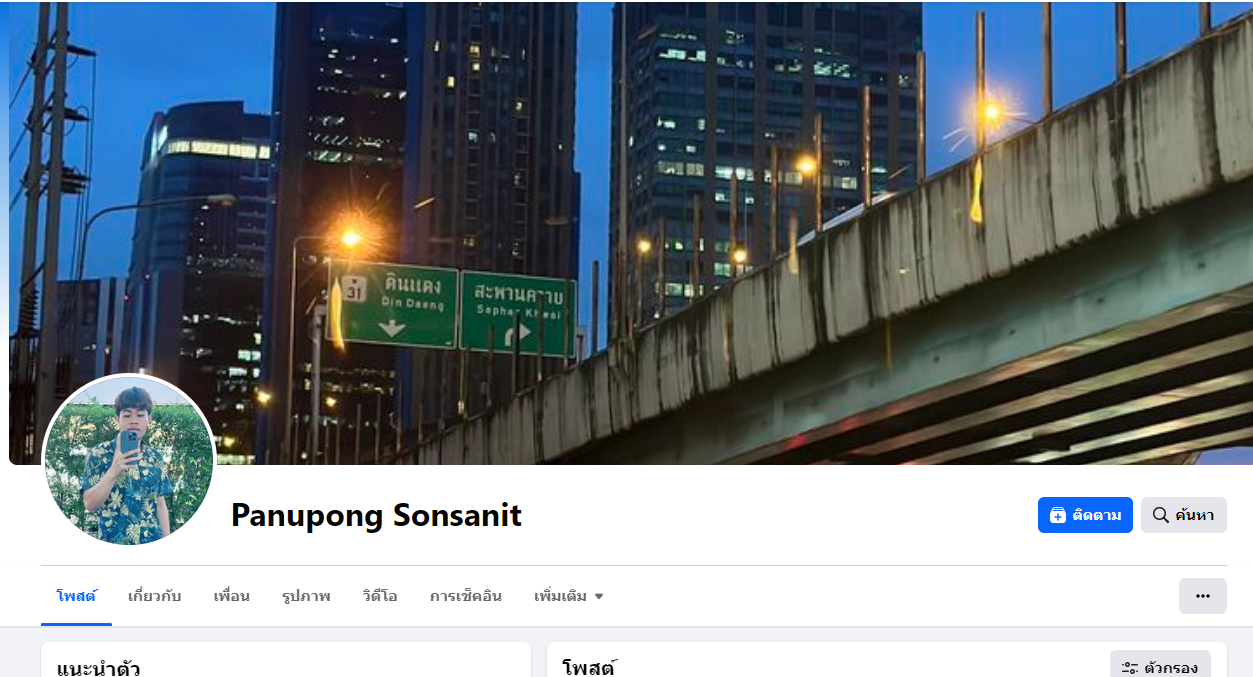The height and width of the screenshot is (677, 1253).
Task: Expand the เพิ่มเติม more menu
Action: (569, 596)
